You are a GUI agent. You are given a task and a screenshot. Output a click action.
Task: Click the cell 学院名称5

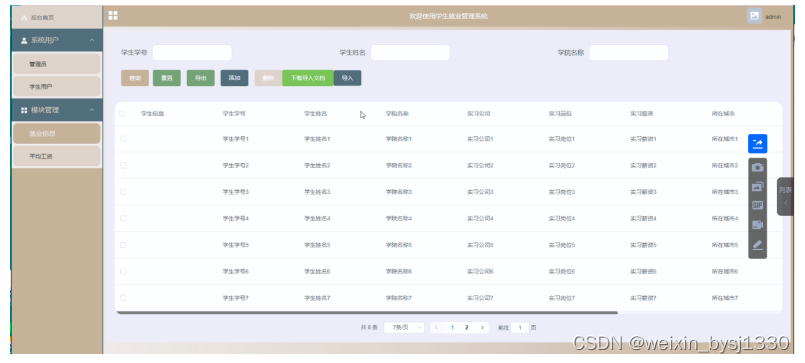pyautogui.click(x=399, y=245)
